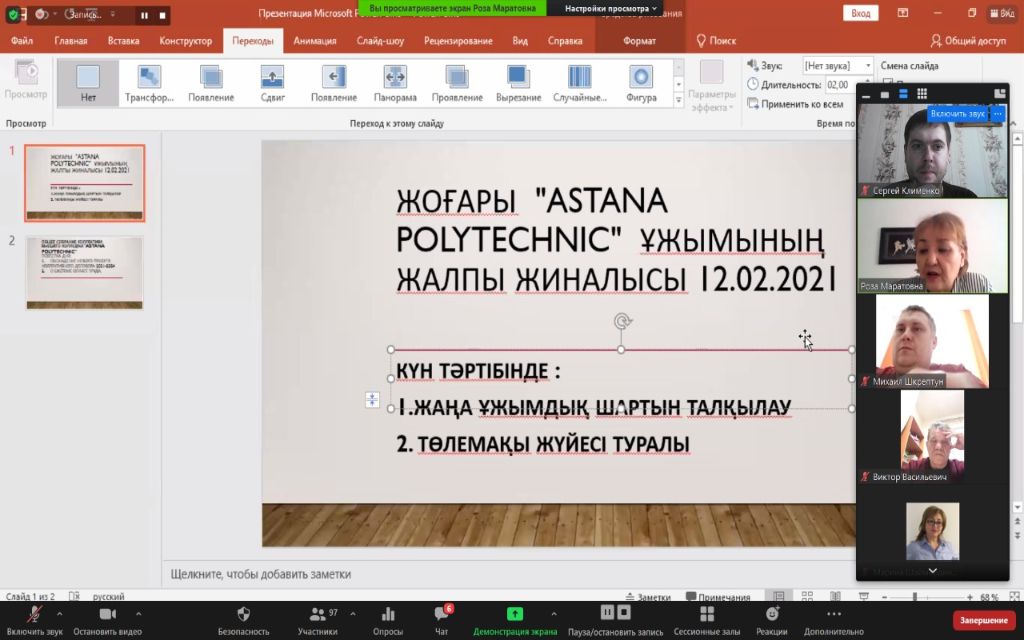Image resolution: width=1024 pixels, height=640 pixels.
Task: Apply the Панорама transition
Action: [x=395, y=83]
